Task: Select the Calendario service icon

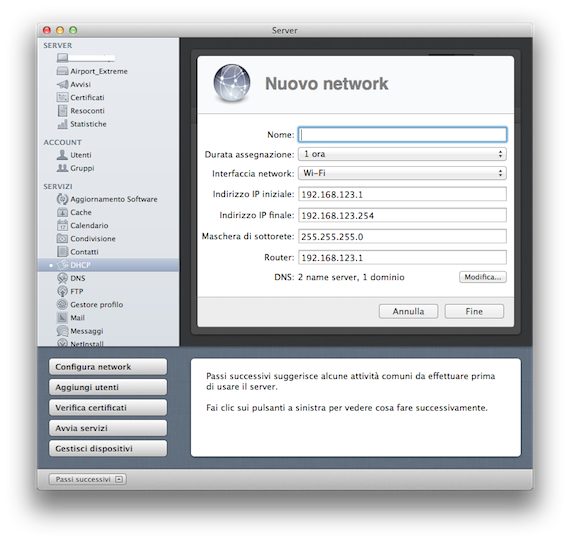Action: coord(62,225)
